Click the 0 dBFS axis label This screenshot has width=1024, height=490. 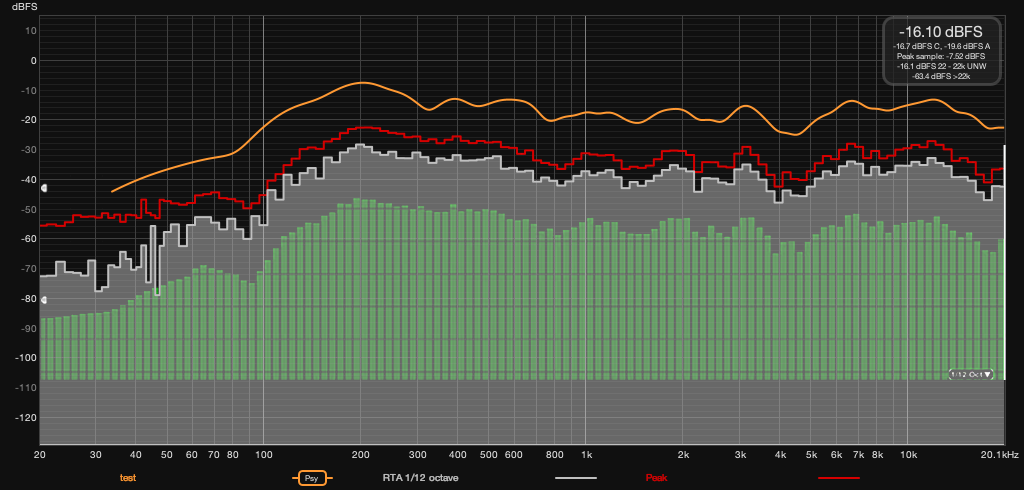pyautogui.click(x=33, y=60)
